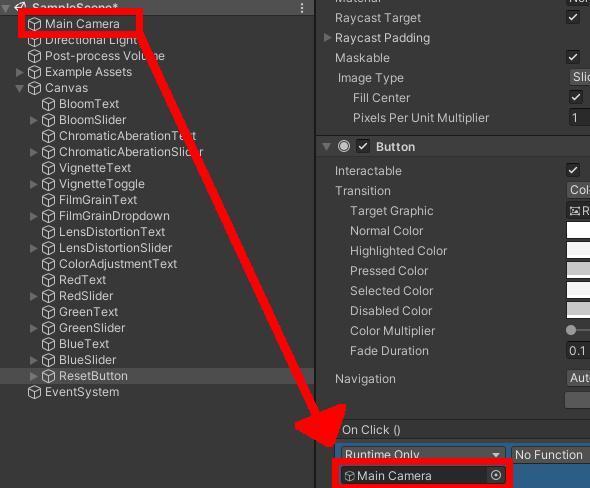Click the LensDistortionSlider cube icon

coord(48,248)
